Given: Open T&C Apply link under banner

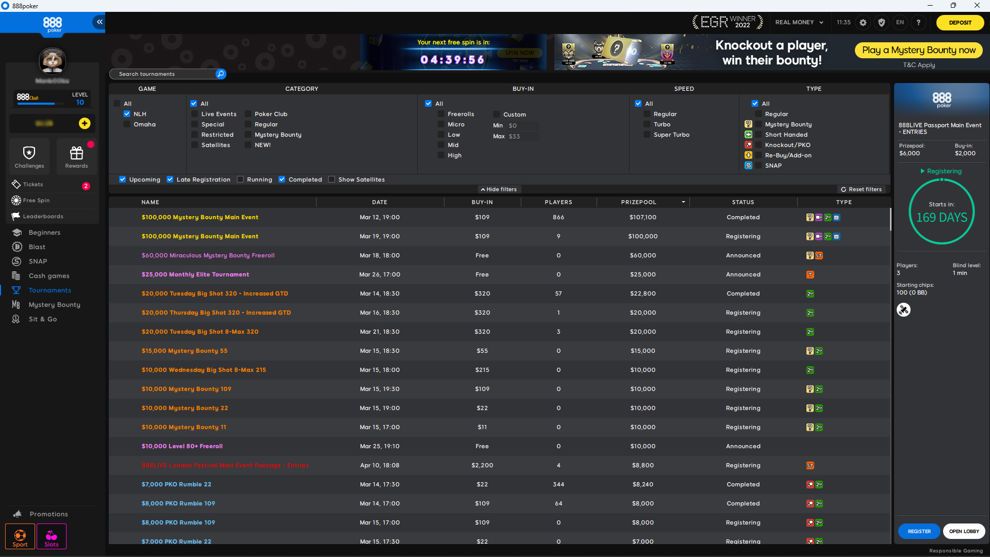Looking at the screenshot, I should (x=919, y=65).
